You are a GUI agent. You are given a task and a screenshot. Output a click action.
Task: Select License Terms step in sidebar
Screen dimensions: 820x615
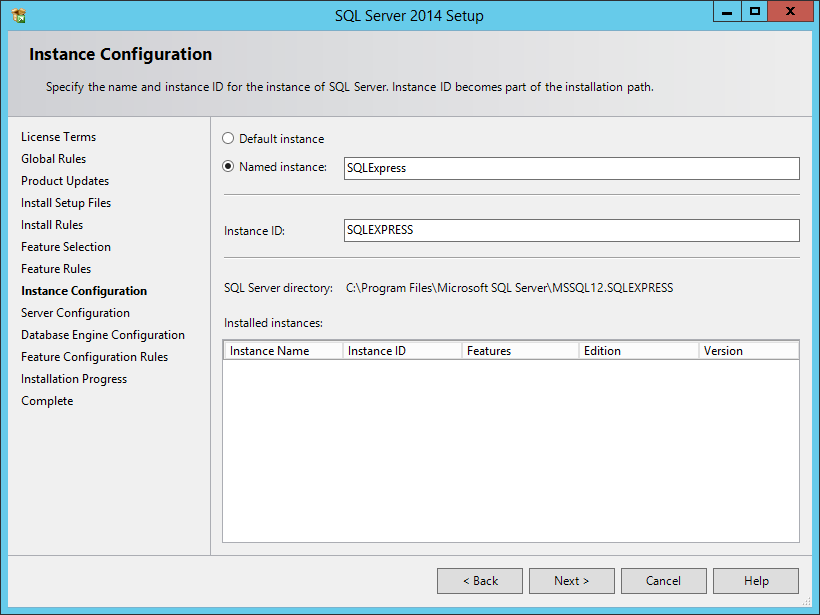(59, 137)
